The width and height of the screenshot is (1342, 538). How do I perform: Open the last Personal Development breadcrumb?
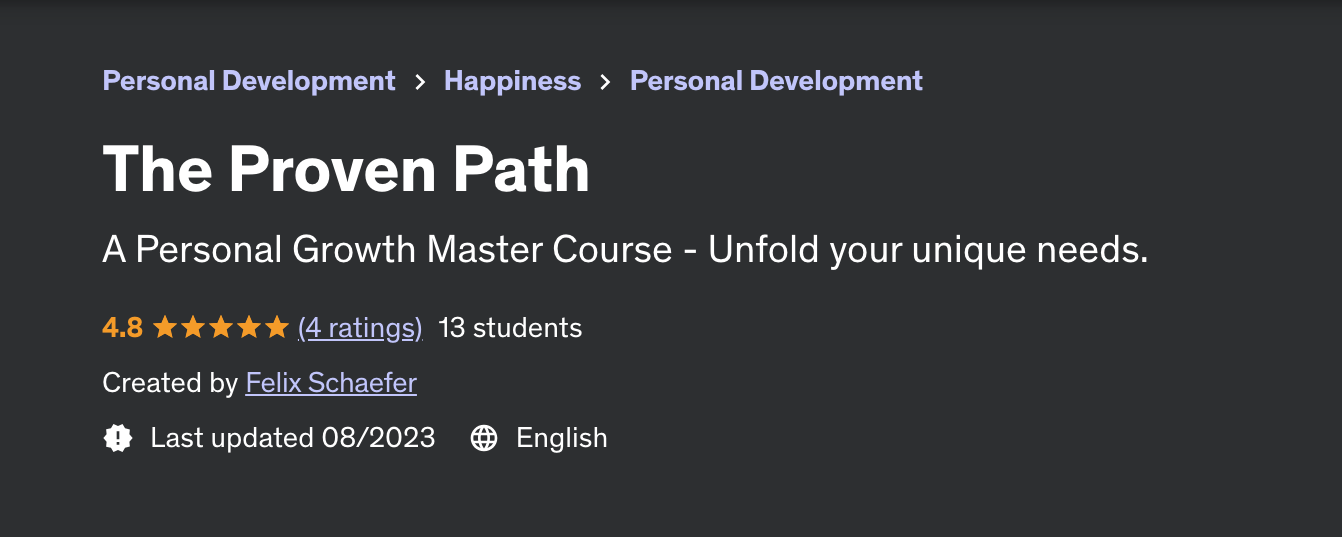pyautogui.click(x=776, y=81)
